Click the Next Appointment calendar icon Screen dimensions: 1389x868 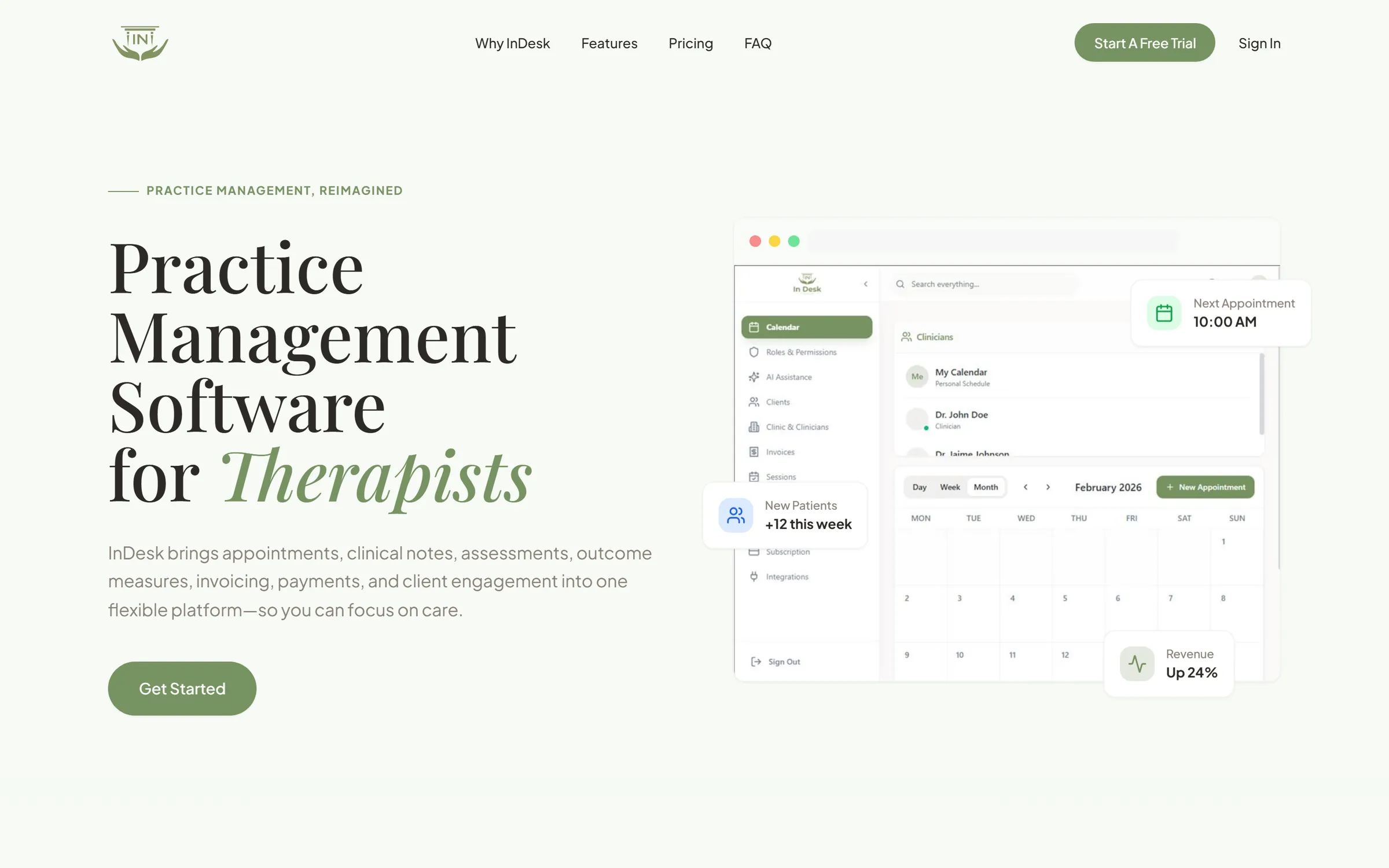pos(1164,313)
